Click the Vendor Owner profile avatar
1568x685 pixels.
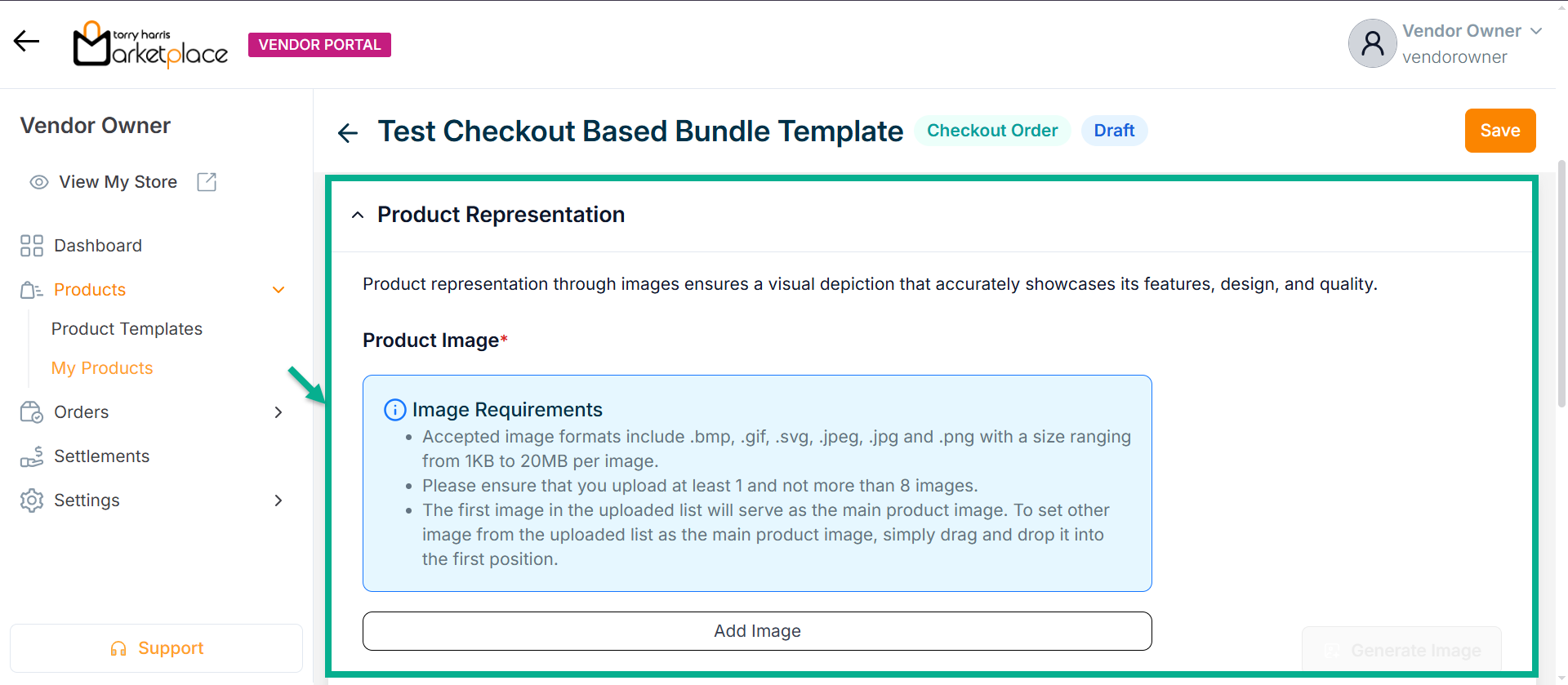[x=1372, y=43]
